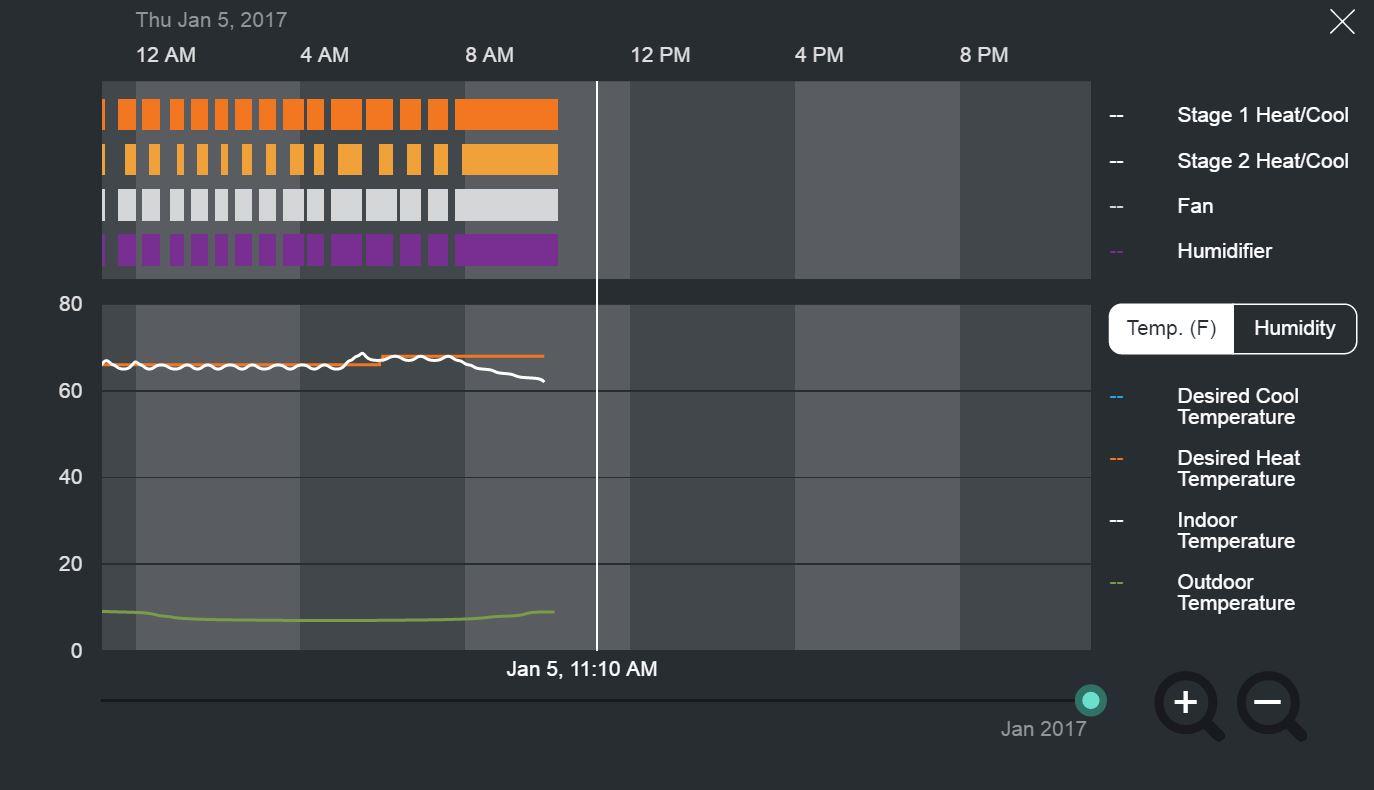The width and height of the screenshot is (1374, 790).
Task: Hide the Indoor Temperature line
Action: (1236, 530)
